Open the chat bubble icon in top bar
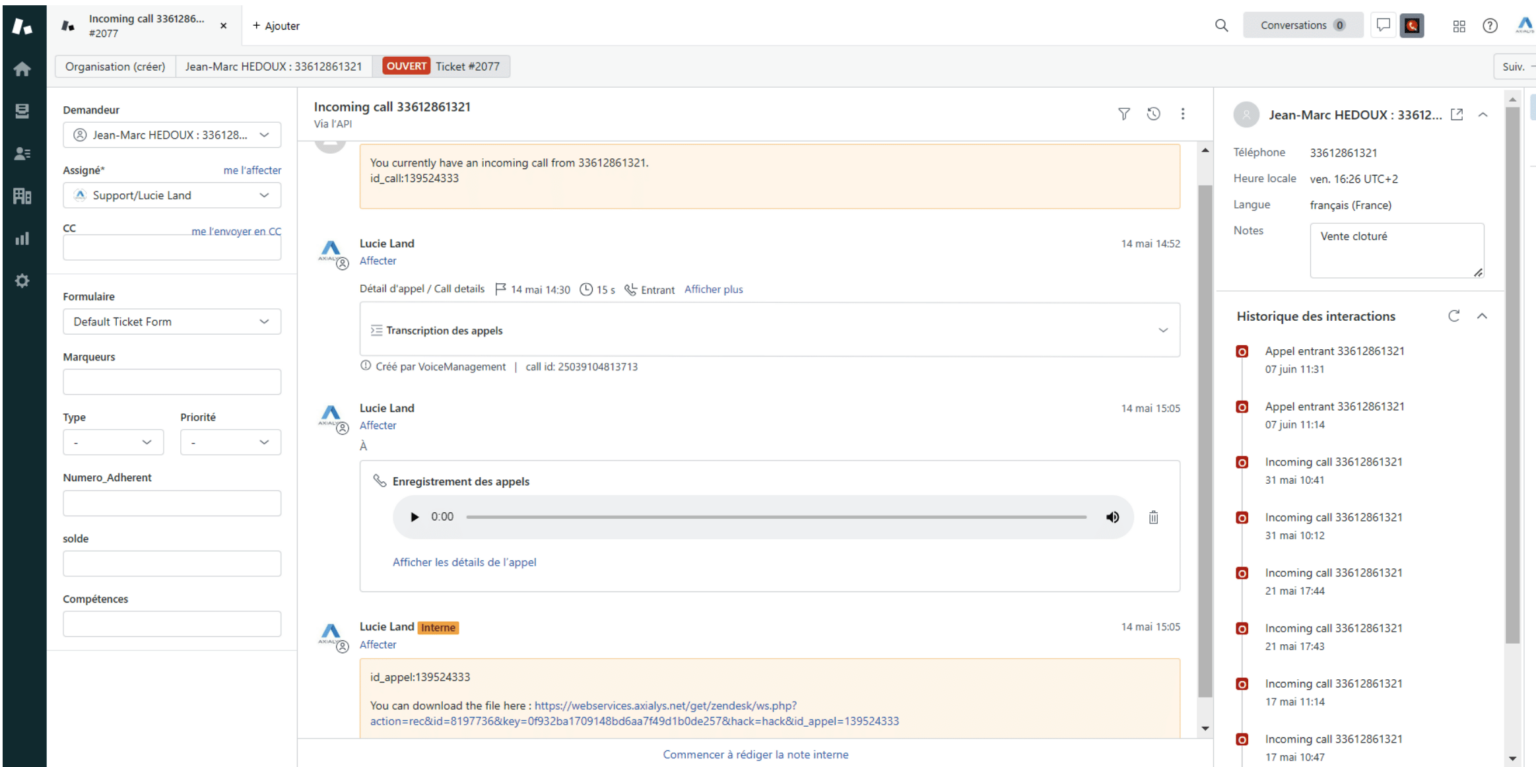The width and height of the screenshot is (1536, 767). click(1384, 26)
